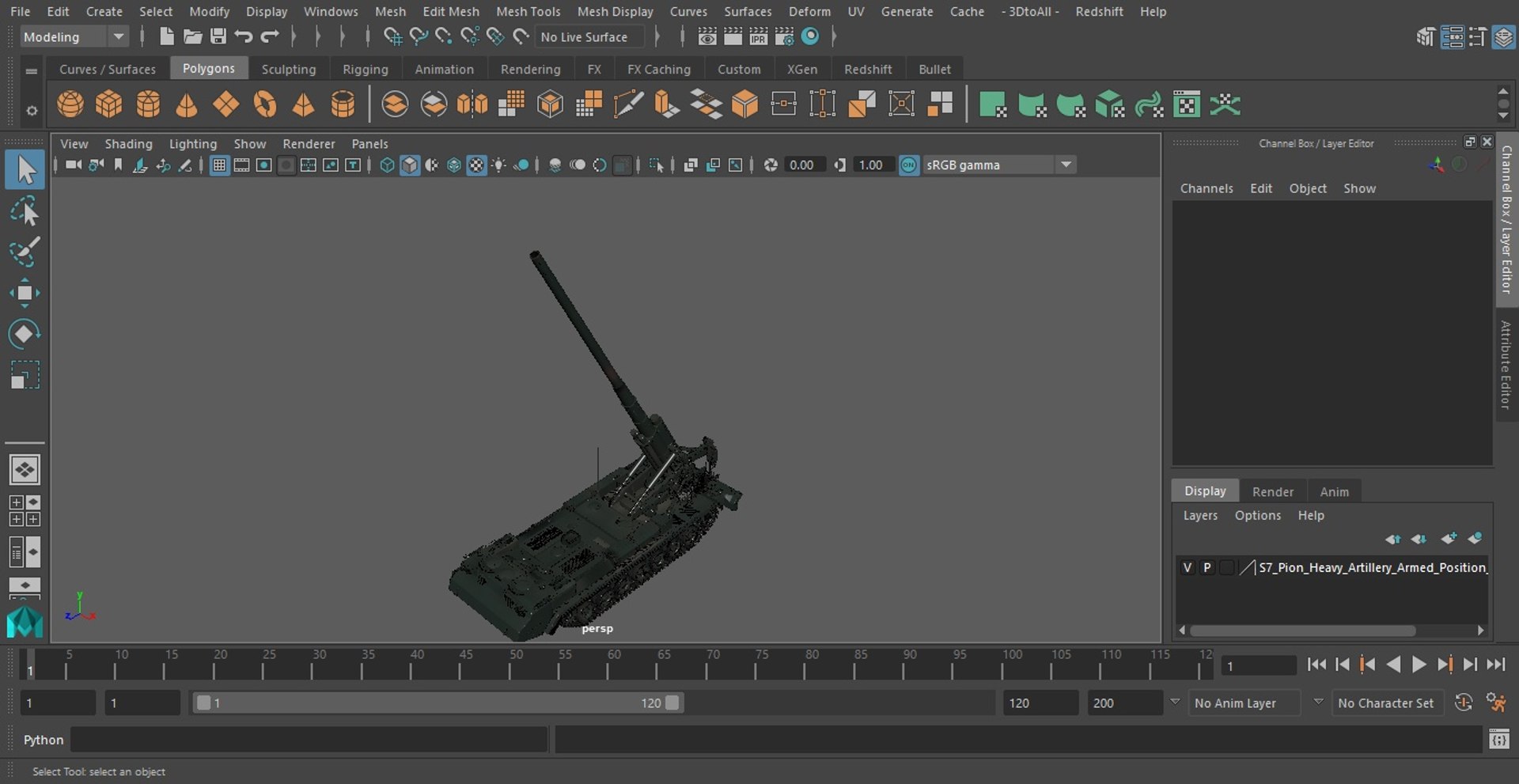The image size is (1519, 784).
Task: Click the Undo arrow icon
Action: click(x=244, y=36)
